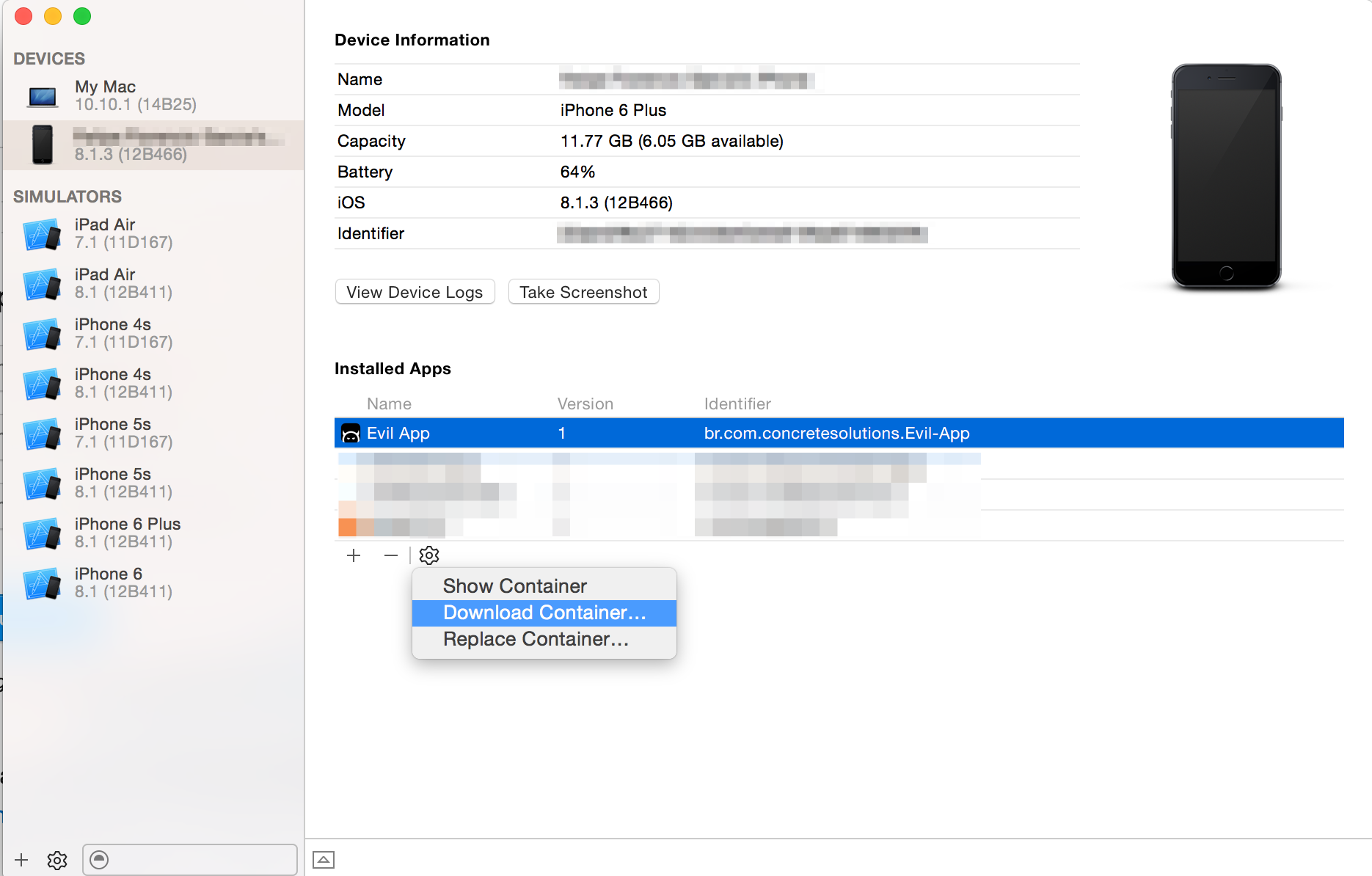Select the connected iPhone running 8.1.3

point(153,145)
